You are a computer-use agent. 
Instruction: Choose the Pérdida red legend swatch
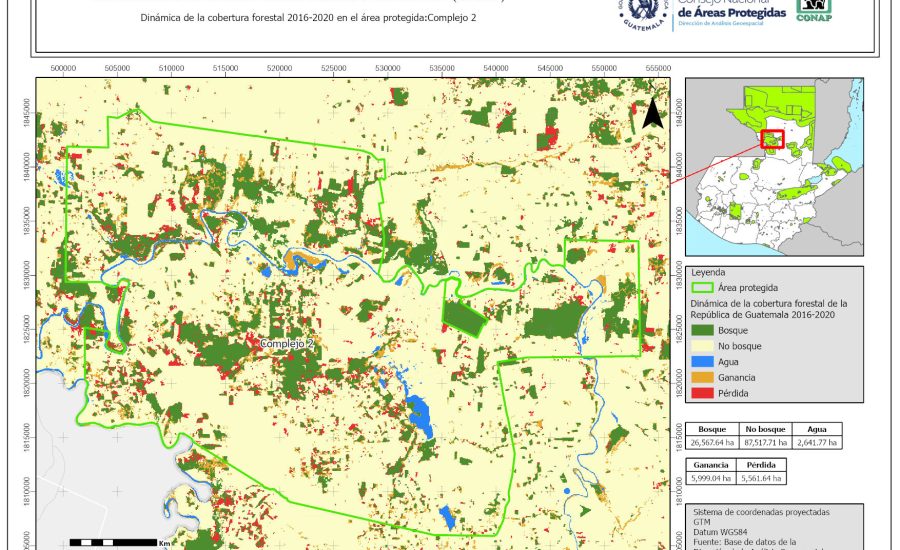(703, 394)
